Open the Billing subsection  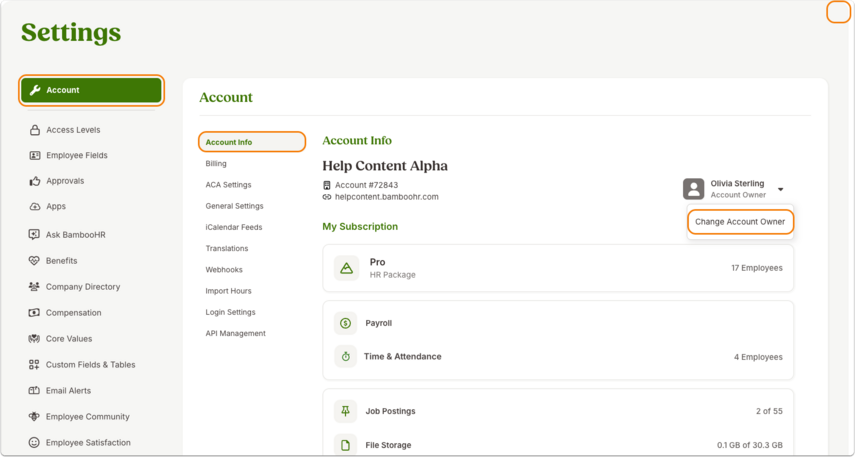click(216, 164)
